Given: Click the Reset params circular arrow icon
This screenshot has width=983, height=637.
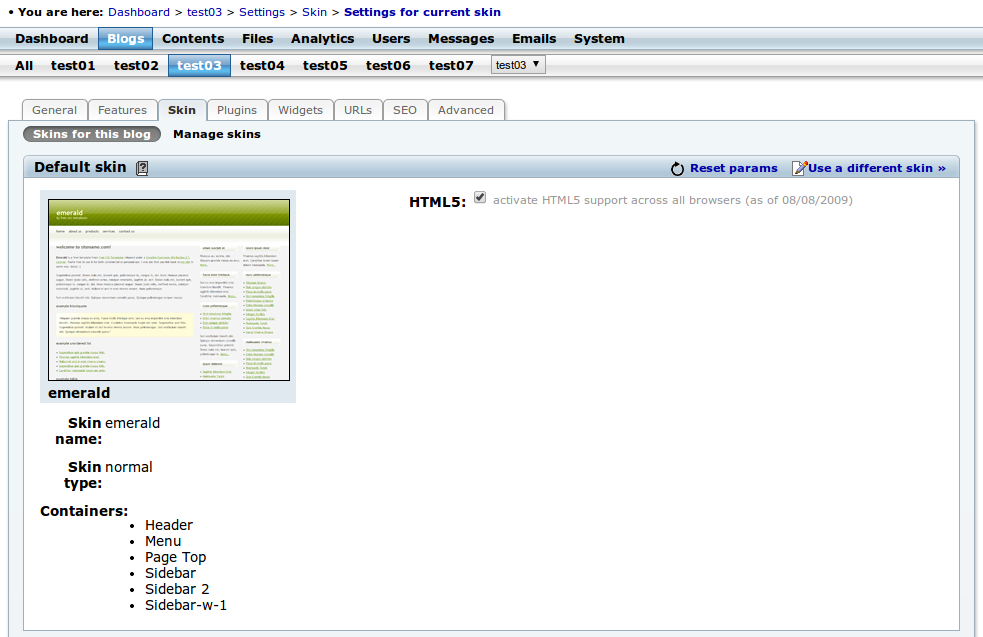Looking at the screenshot, I should [677, 169].
